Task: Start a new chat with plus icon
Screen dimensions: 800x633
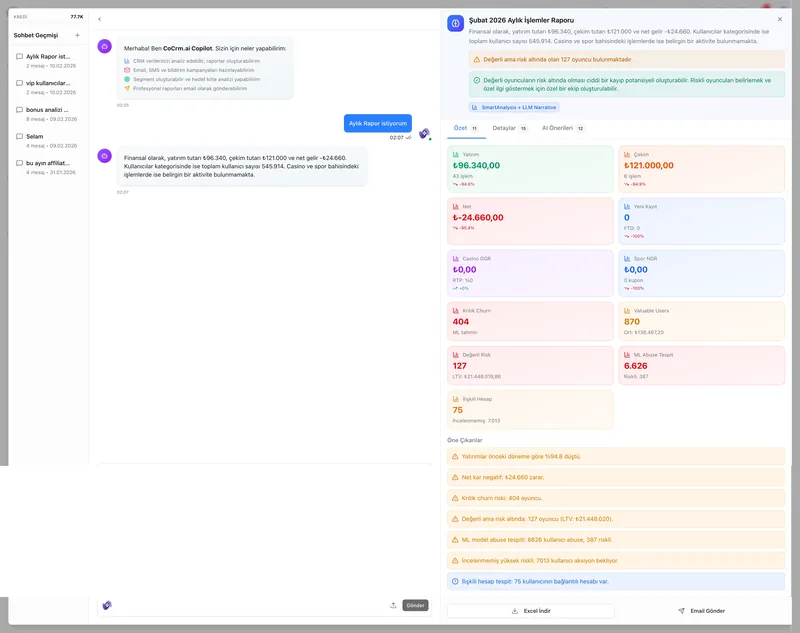Action: 78,35
